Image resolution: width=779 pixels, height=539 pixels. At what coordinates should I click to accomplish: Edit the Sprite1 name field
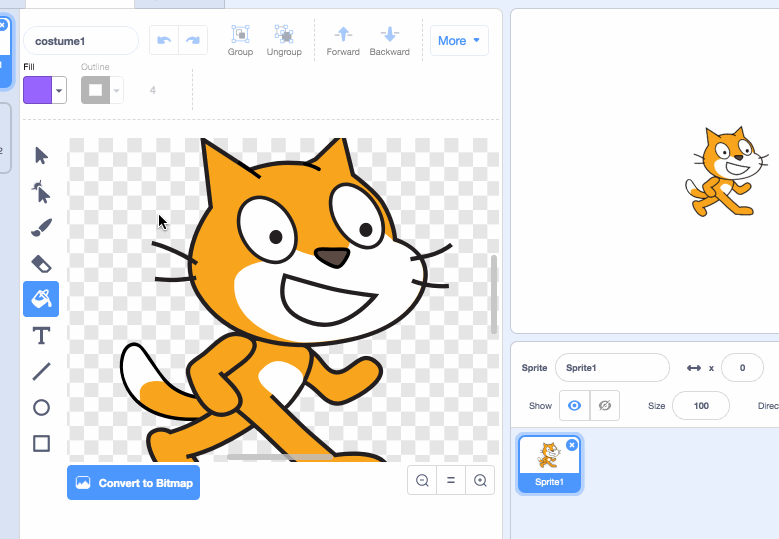(612, 368)
